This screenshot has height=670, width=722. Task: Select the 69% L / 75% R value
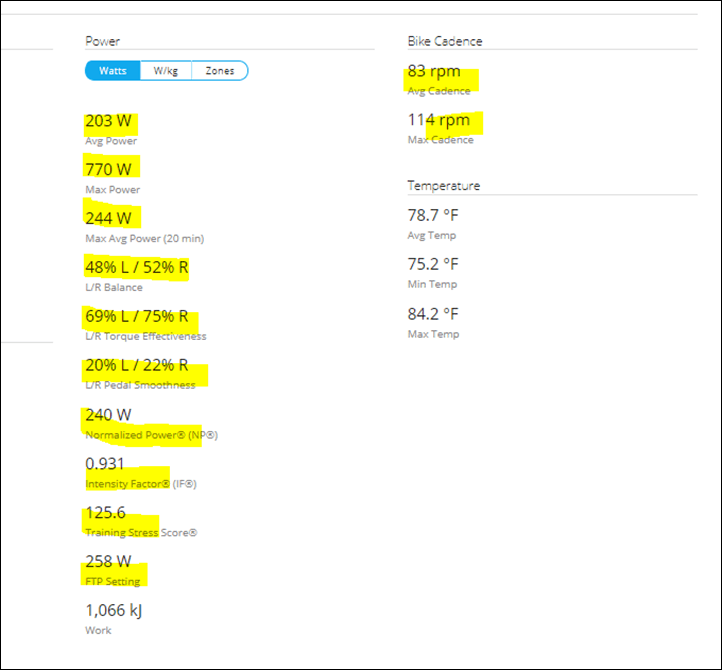[x=137, y=316]
